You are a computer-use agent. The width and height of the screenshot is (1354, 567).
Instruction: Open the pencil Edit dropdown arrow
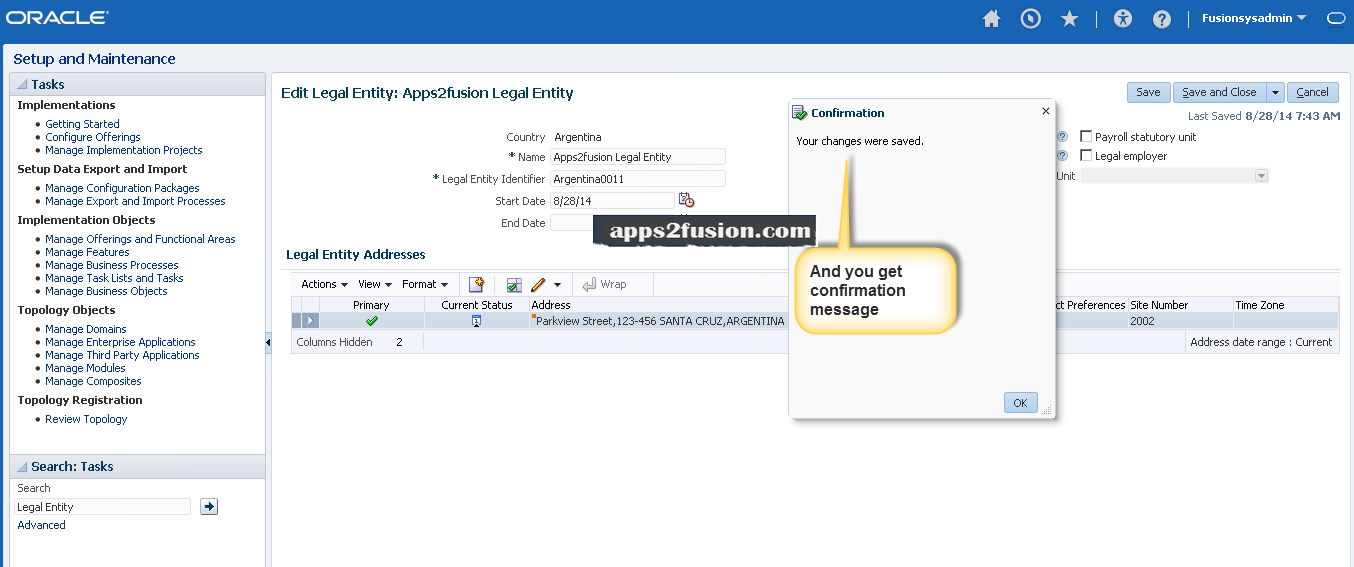[x=558, y=285]
